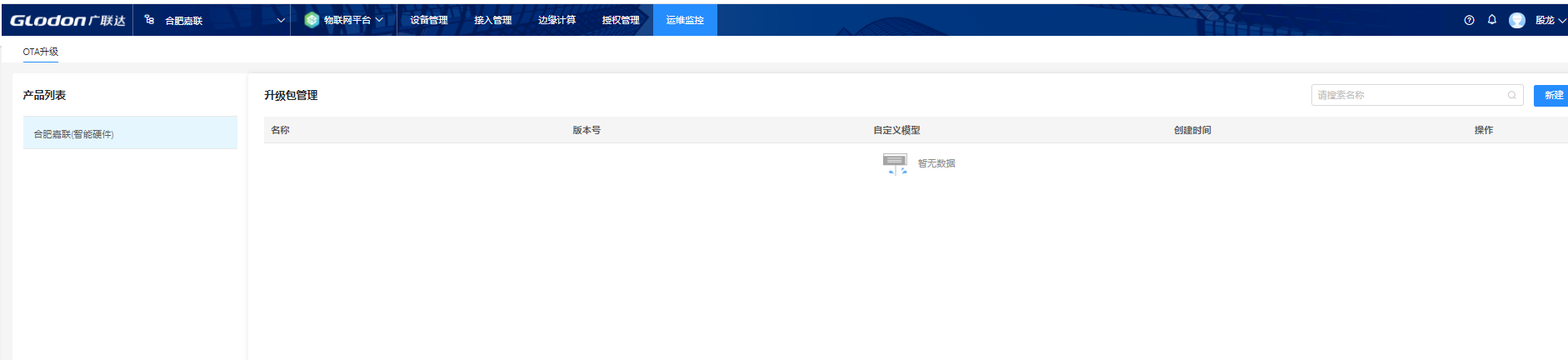Click the magnifier icon in search box
The width and height of the screenshot is (1568, 360).
1511,95
